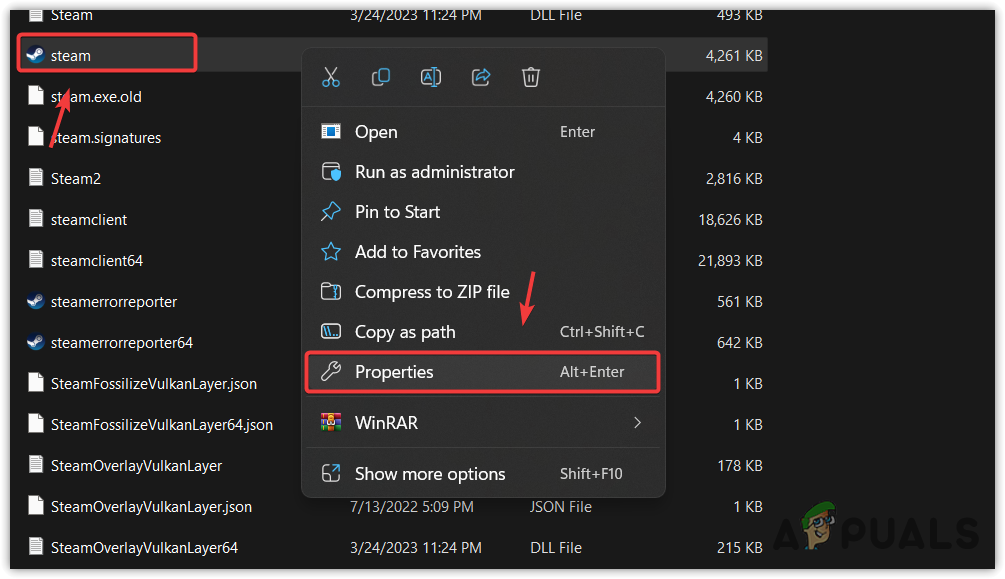This screenshot has height=579, width=1005.
Task: Click the WinRAR books icon
Action: pos(331,422)
